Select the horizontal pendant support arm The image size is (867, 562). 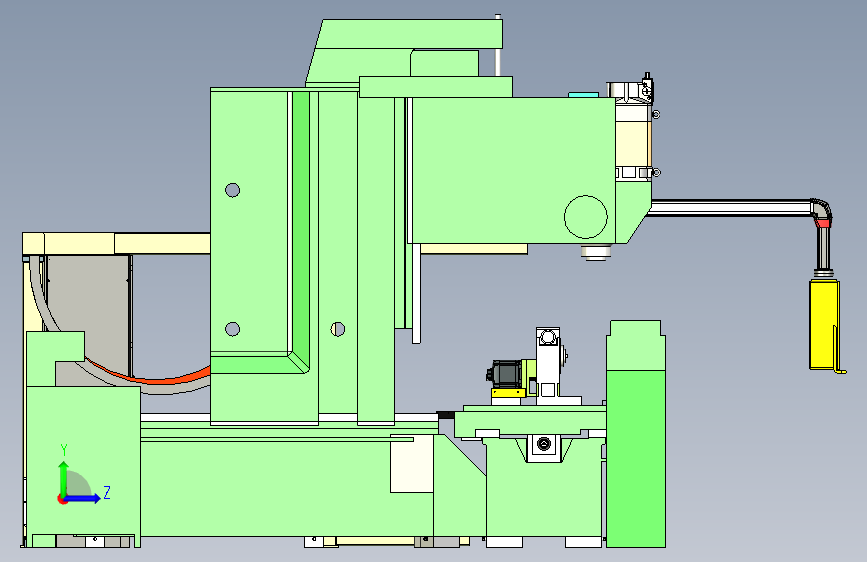[x=731, y=208]
